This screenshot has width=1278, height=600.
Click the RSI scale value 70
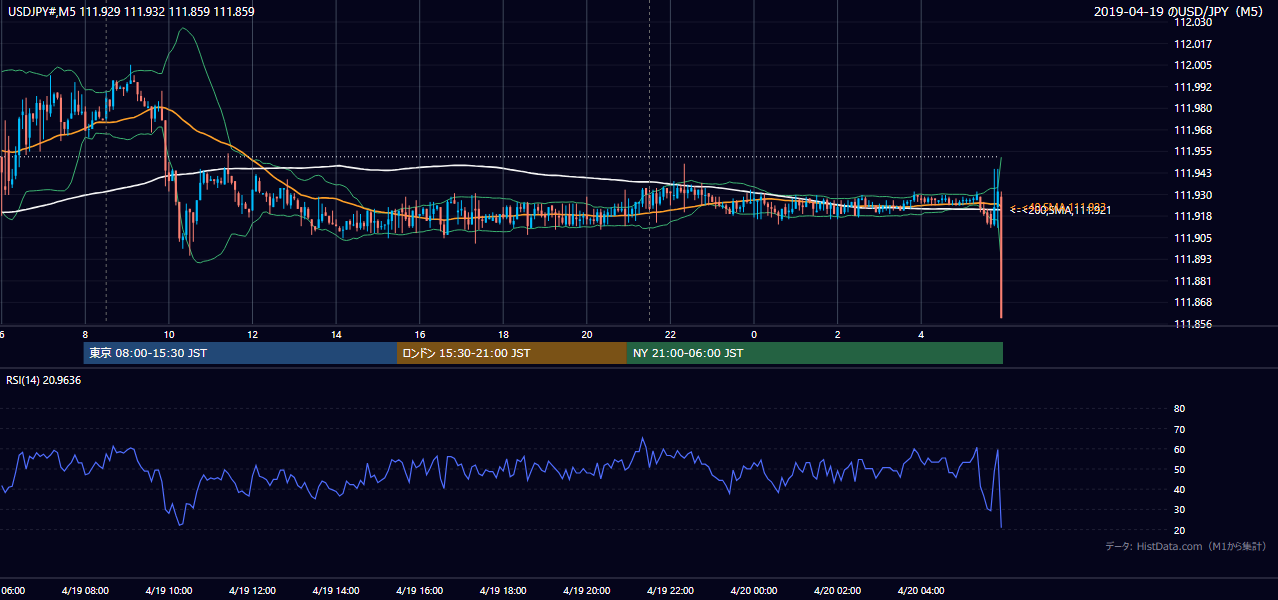click(1179, 429)
